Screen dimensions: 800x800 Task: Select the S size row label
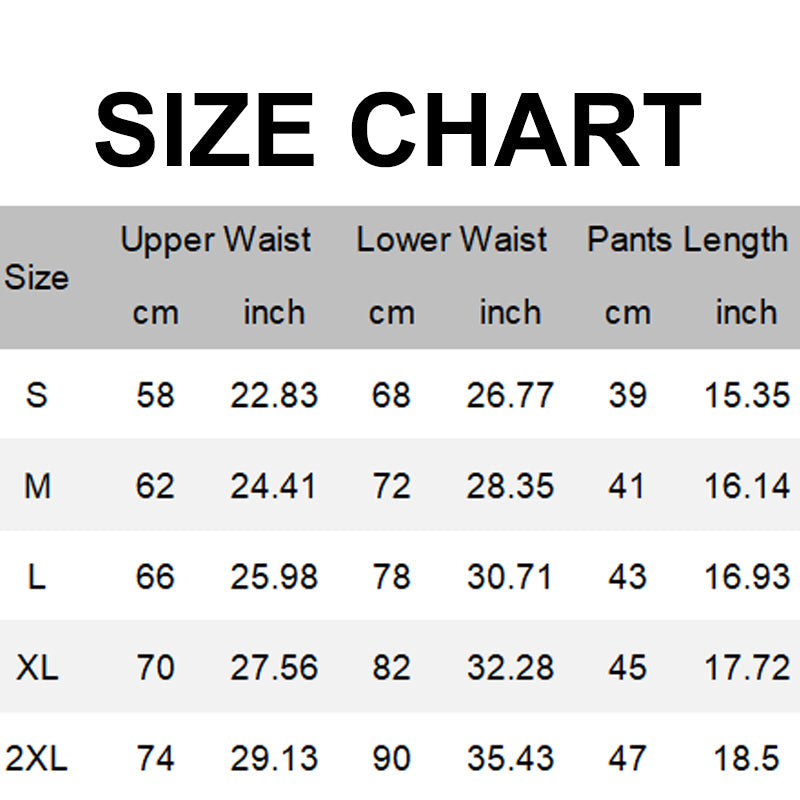[37, 395]
